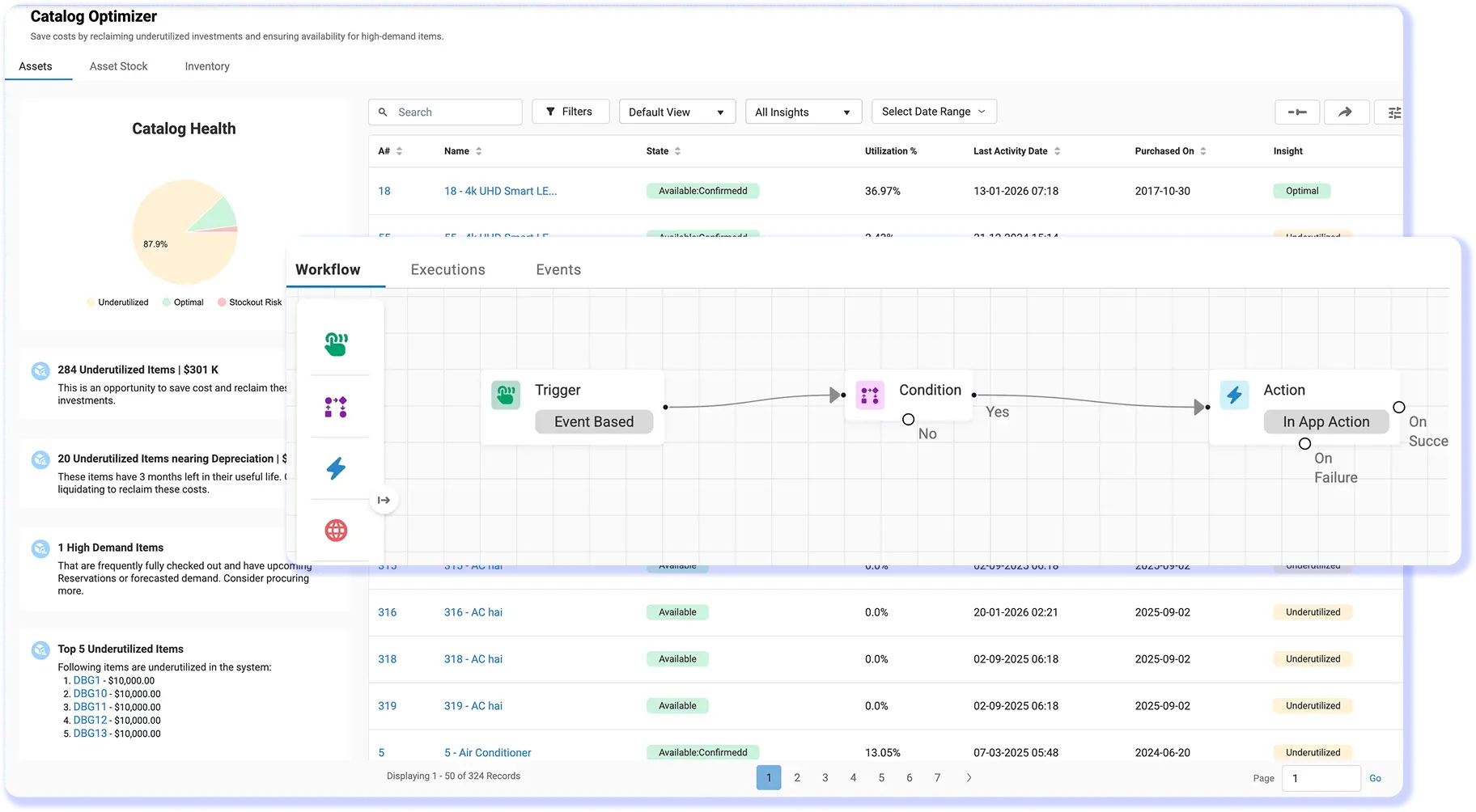Collapse the workflow sidebar with arrow button

[x=384, y=500]
